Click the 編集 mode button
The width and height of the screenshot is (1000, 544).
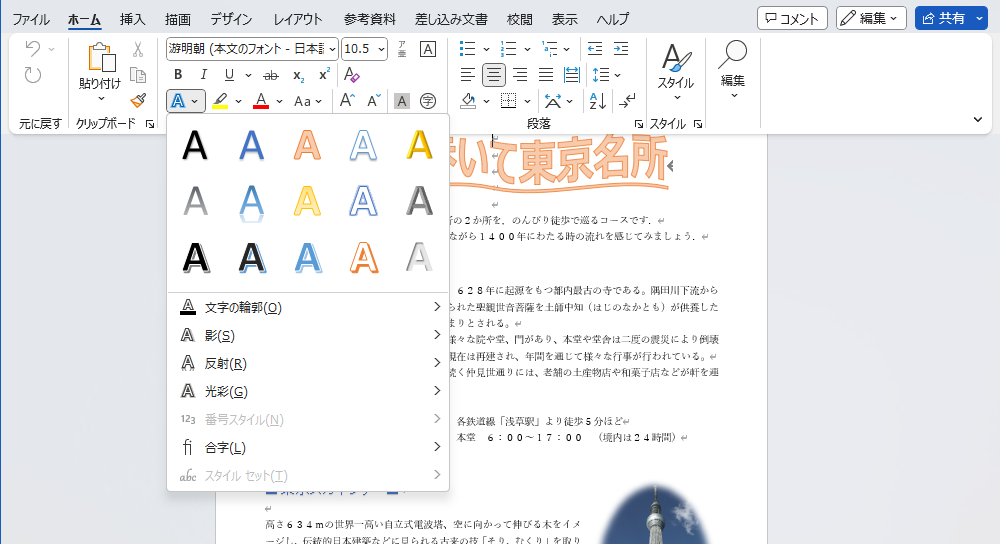[x=871, y=18]
